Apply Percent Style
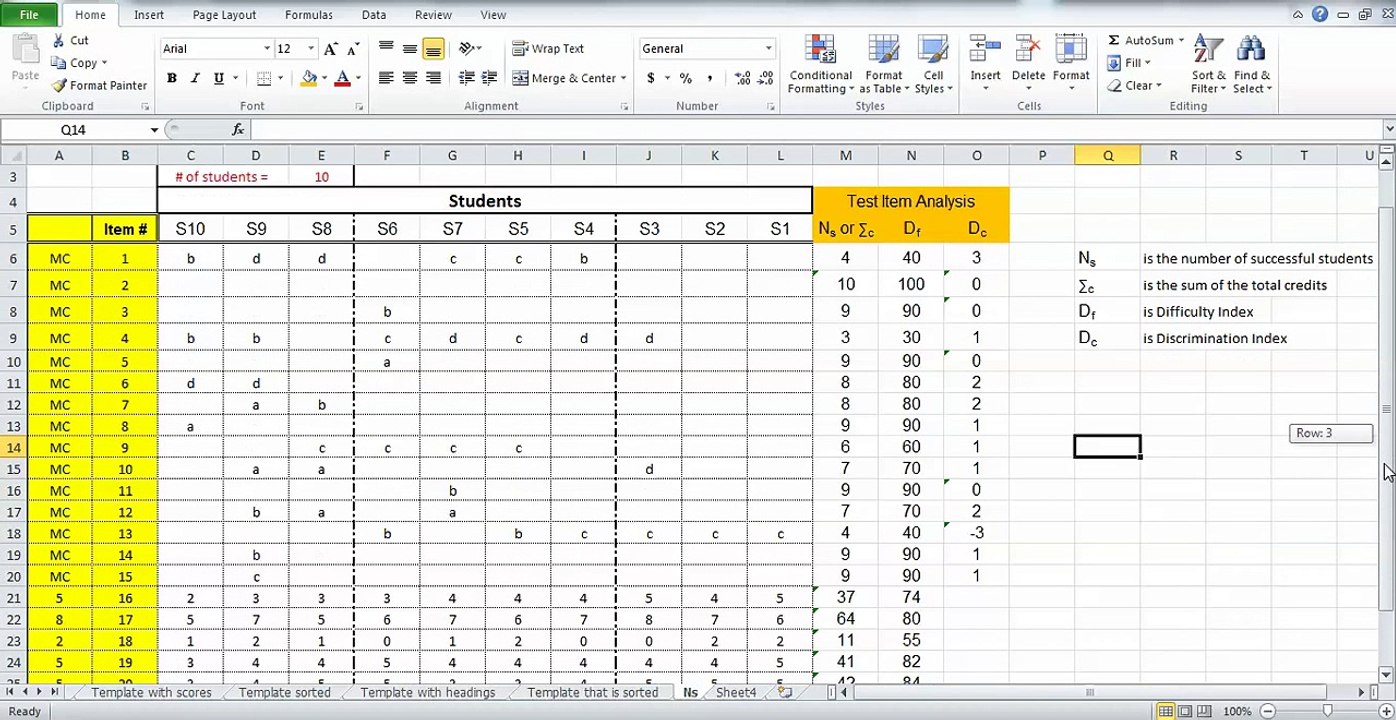Viewport: 1396px width, 720px height. click(x=686, y=78)
